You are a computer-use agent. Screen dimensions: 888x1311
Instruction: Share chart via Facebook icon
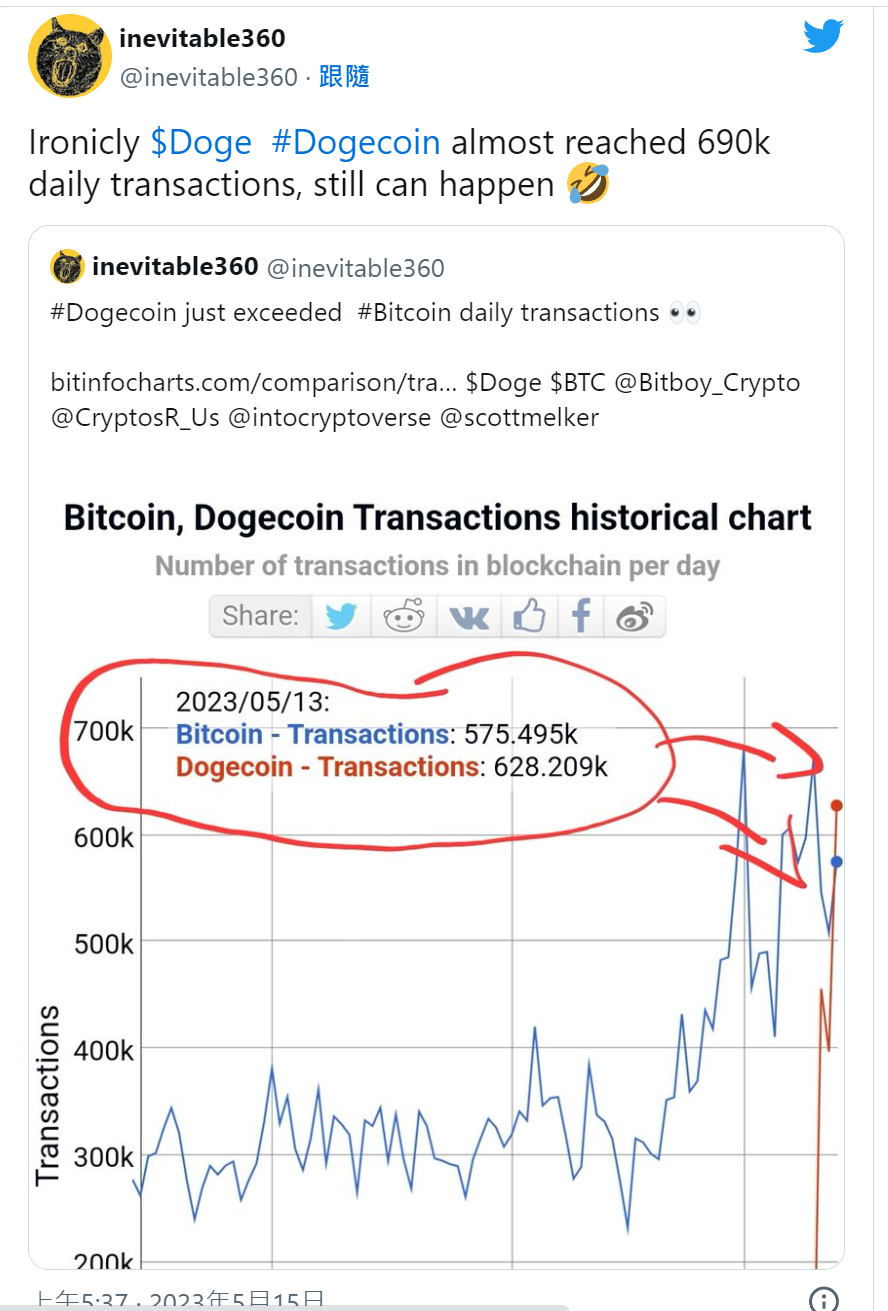coord(580,616)
